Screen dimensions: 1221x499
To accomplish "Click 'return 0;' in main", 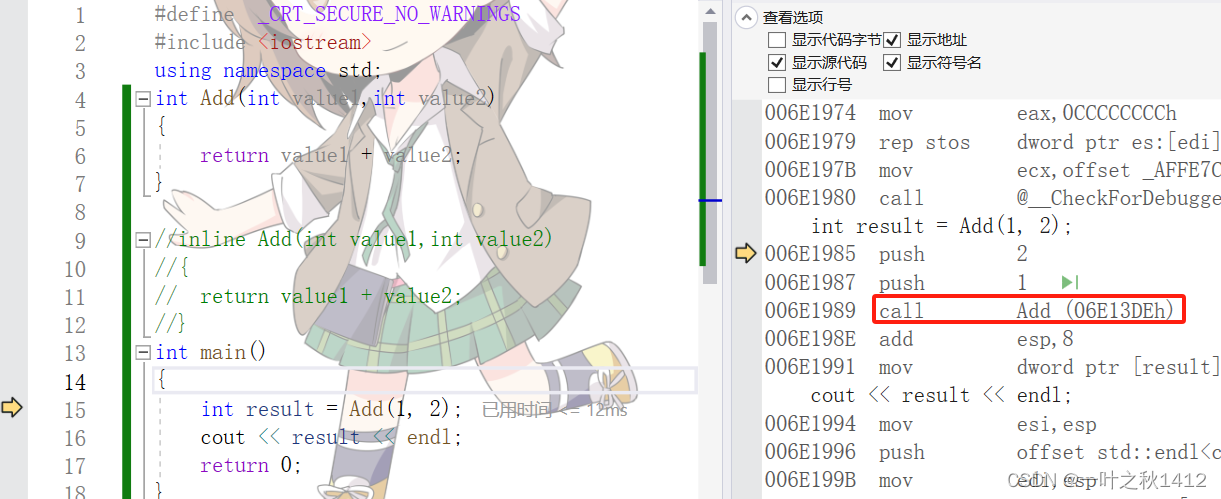I will [x=251, y=465].
